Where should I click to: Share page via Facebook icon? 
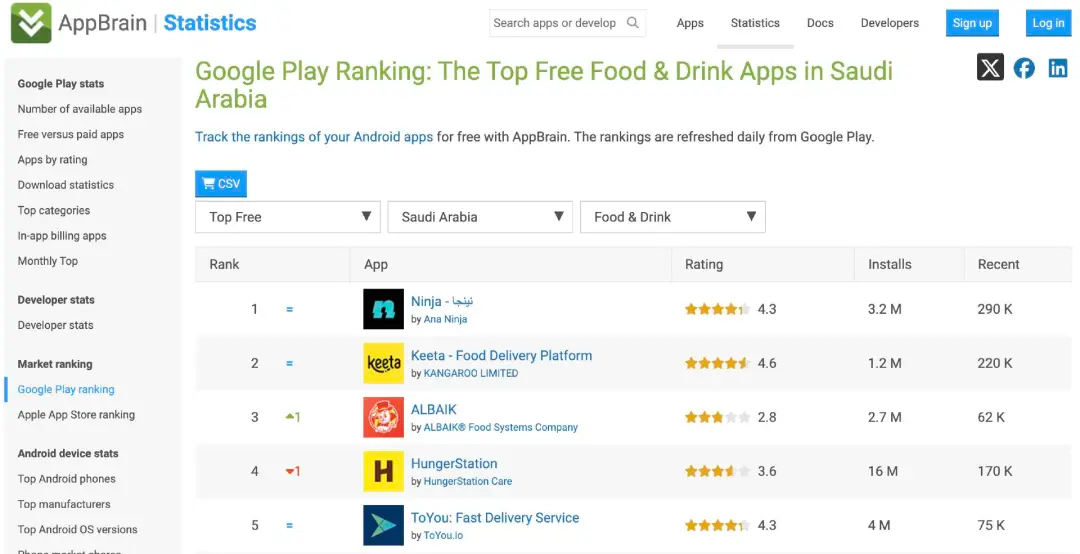[x=1024, y=68]
